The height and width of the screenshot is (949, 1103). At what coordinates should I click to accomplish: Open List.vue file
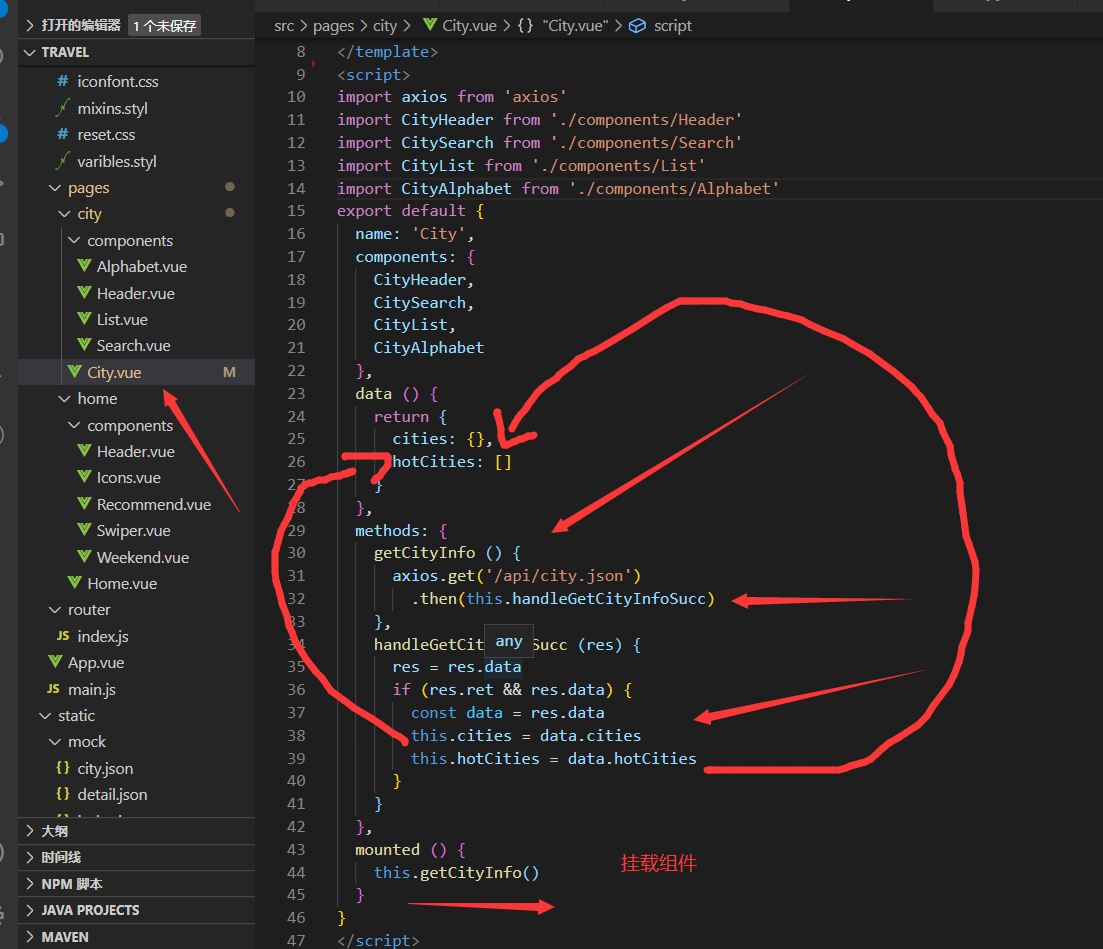click(122, 319)
